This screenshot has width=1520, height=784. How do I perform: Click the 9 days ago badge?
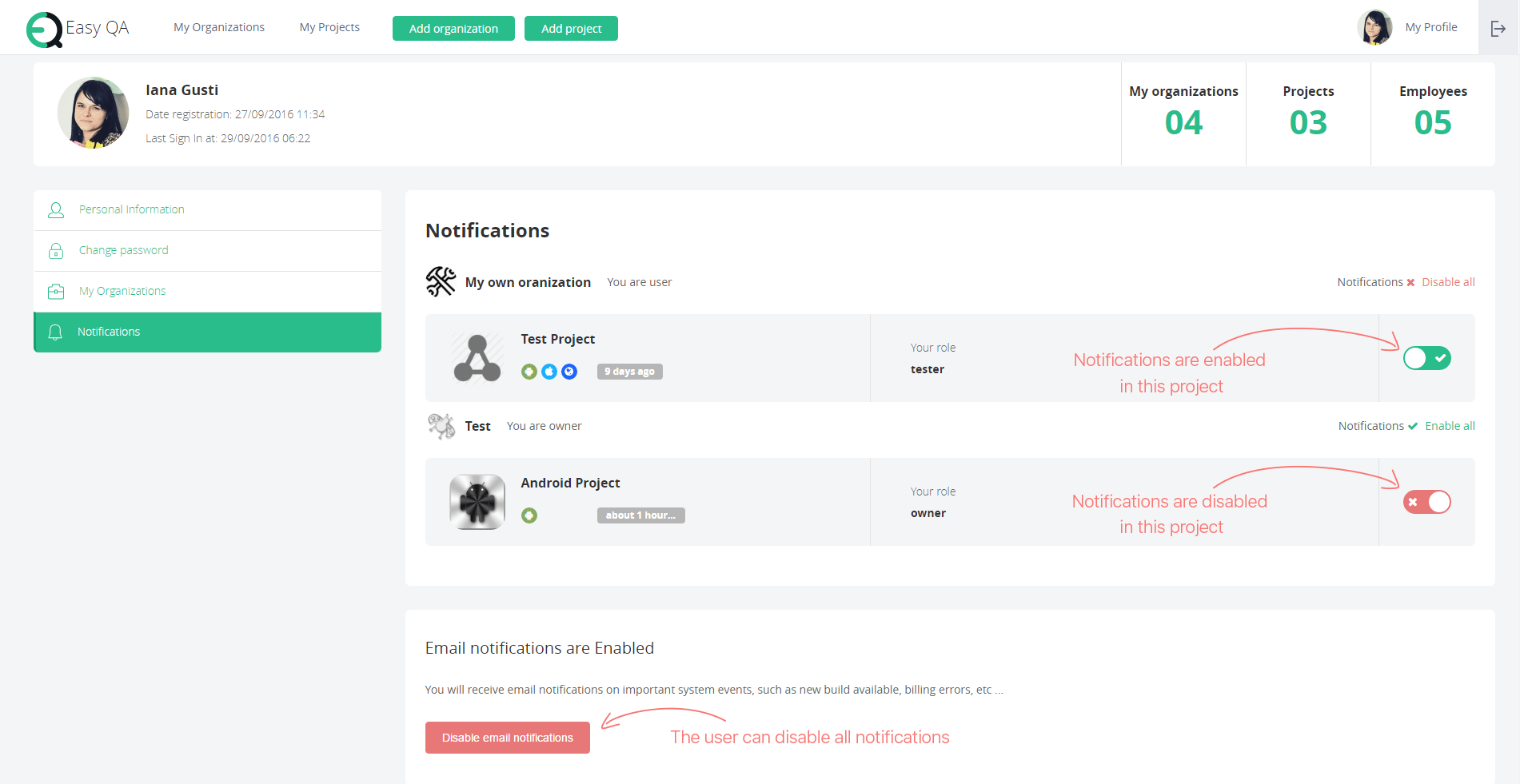click(630, 372)
